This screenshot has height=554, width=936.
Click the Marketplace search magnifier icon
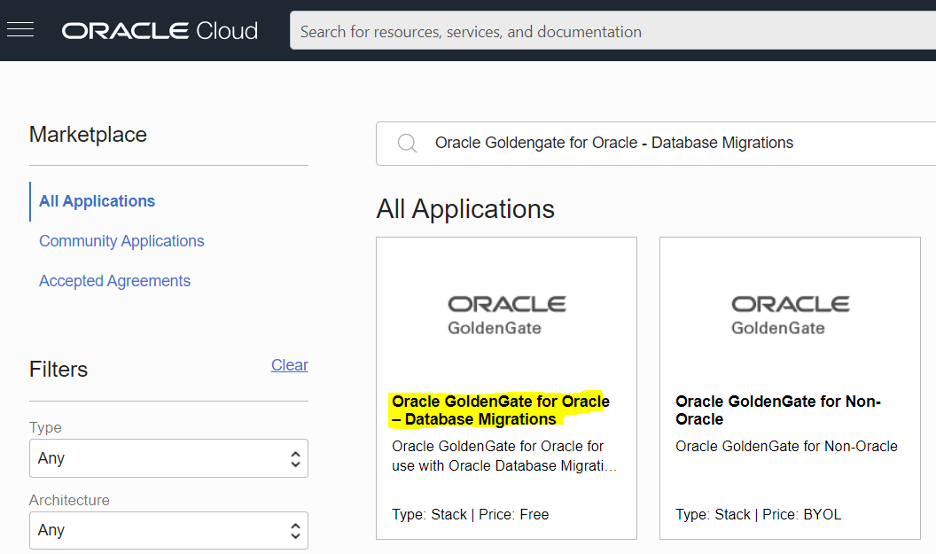tap(407, 143)
